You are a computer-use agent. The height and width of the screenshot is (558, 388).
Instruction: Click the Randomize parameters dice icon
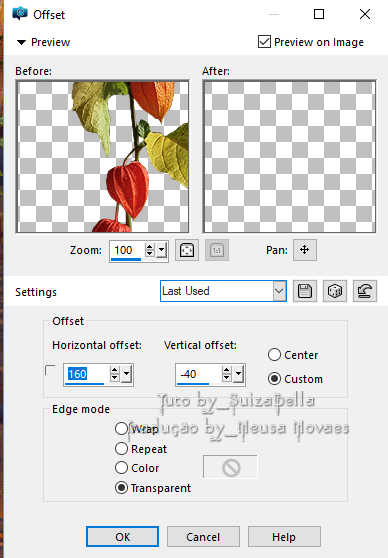click(335, 291)
